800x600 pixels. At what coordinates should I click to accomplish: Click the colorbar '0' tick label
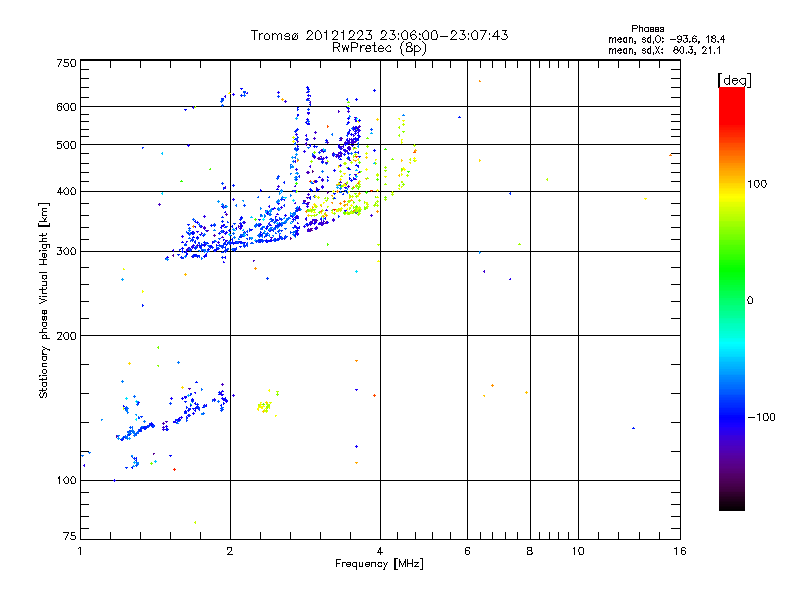(x=750, y=301)
